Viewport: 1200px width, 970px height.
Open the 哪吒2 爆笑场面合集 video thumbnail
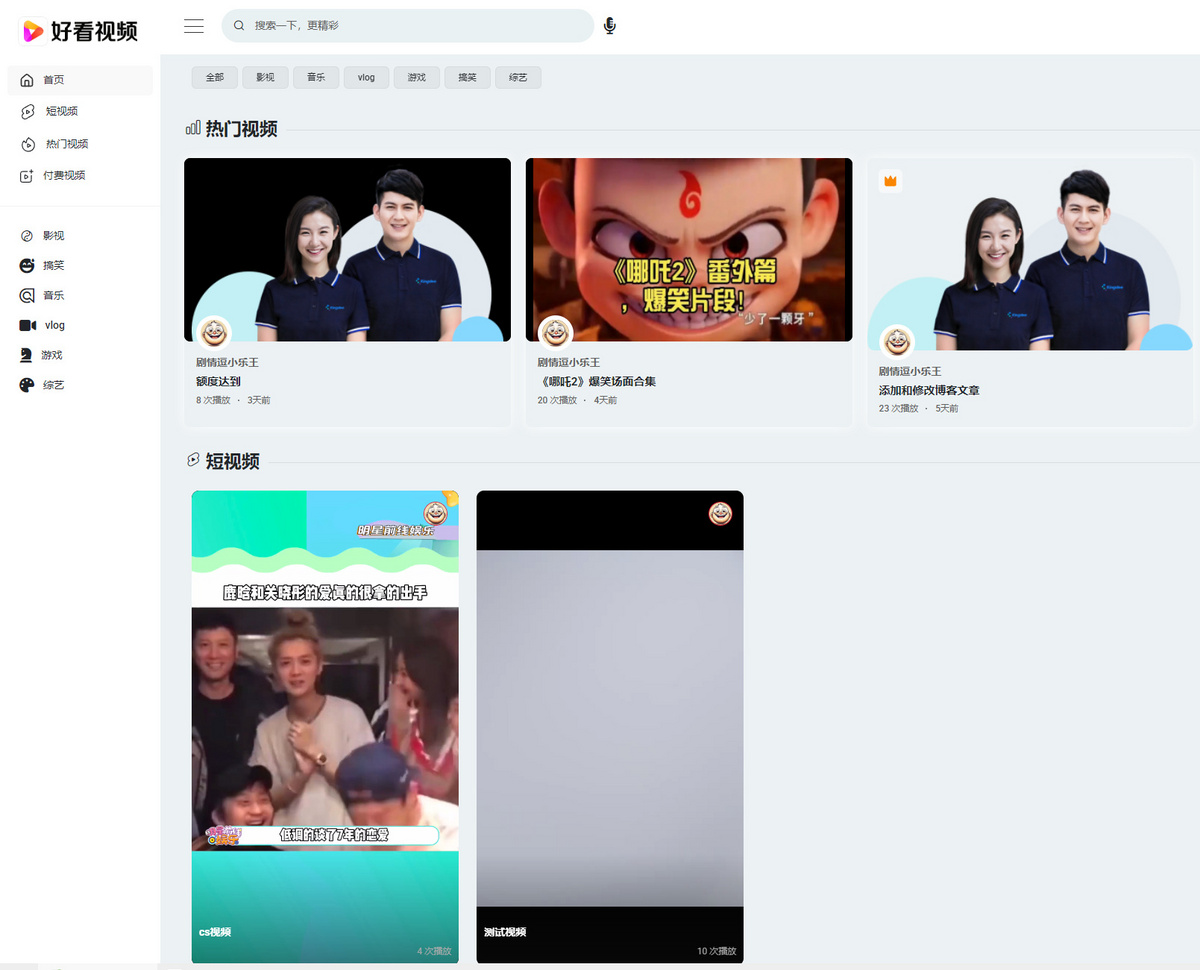689,250
